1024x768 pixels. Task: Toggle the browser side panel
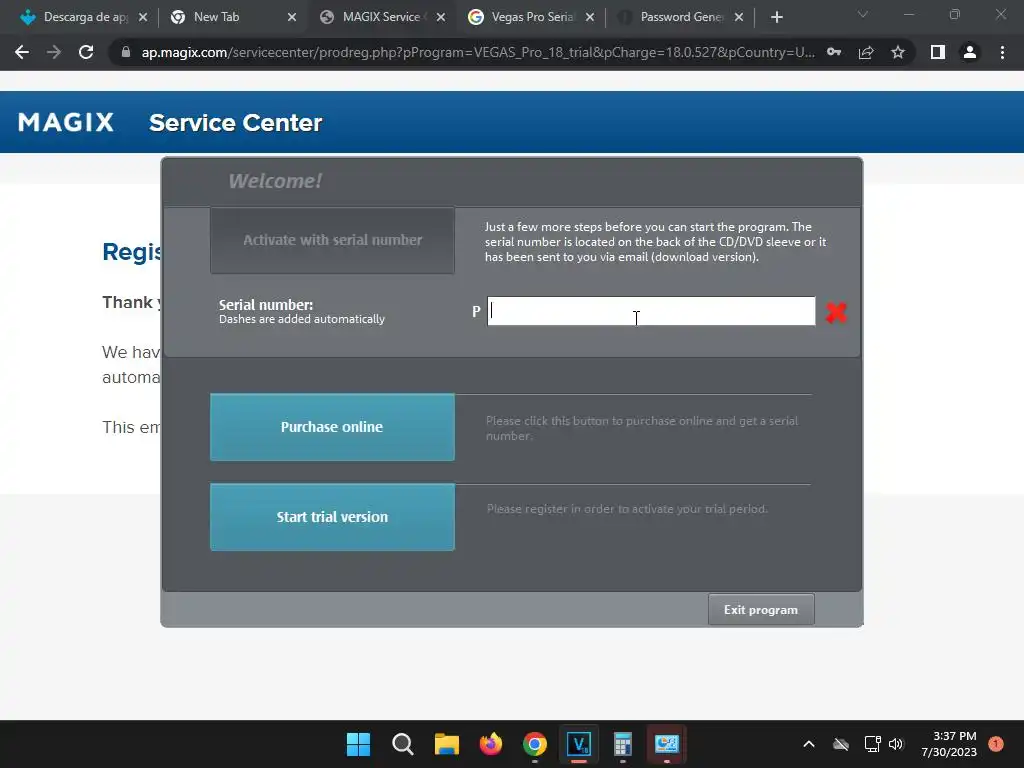pyautogui.click(x=938, y=52)
